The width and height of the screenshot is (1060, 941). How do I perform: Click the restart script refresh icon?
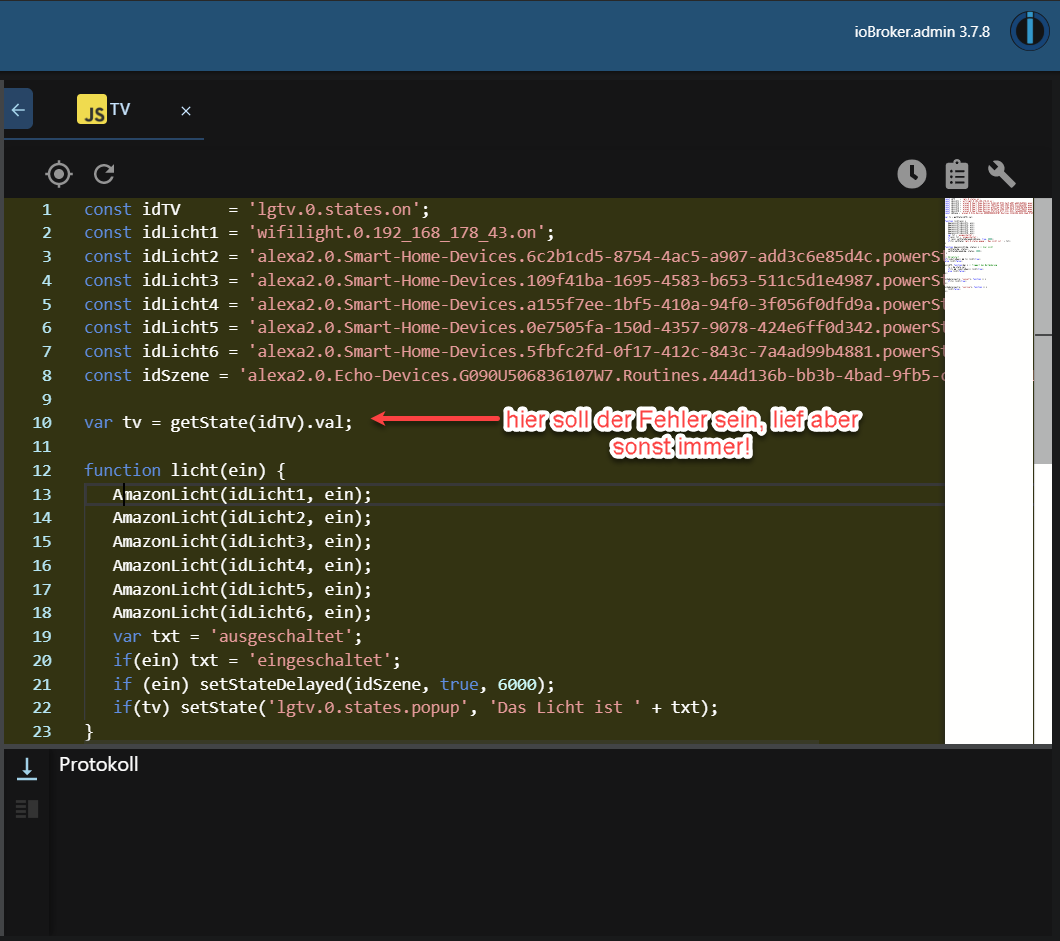pos(104,174)
